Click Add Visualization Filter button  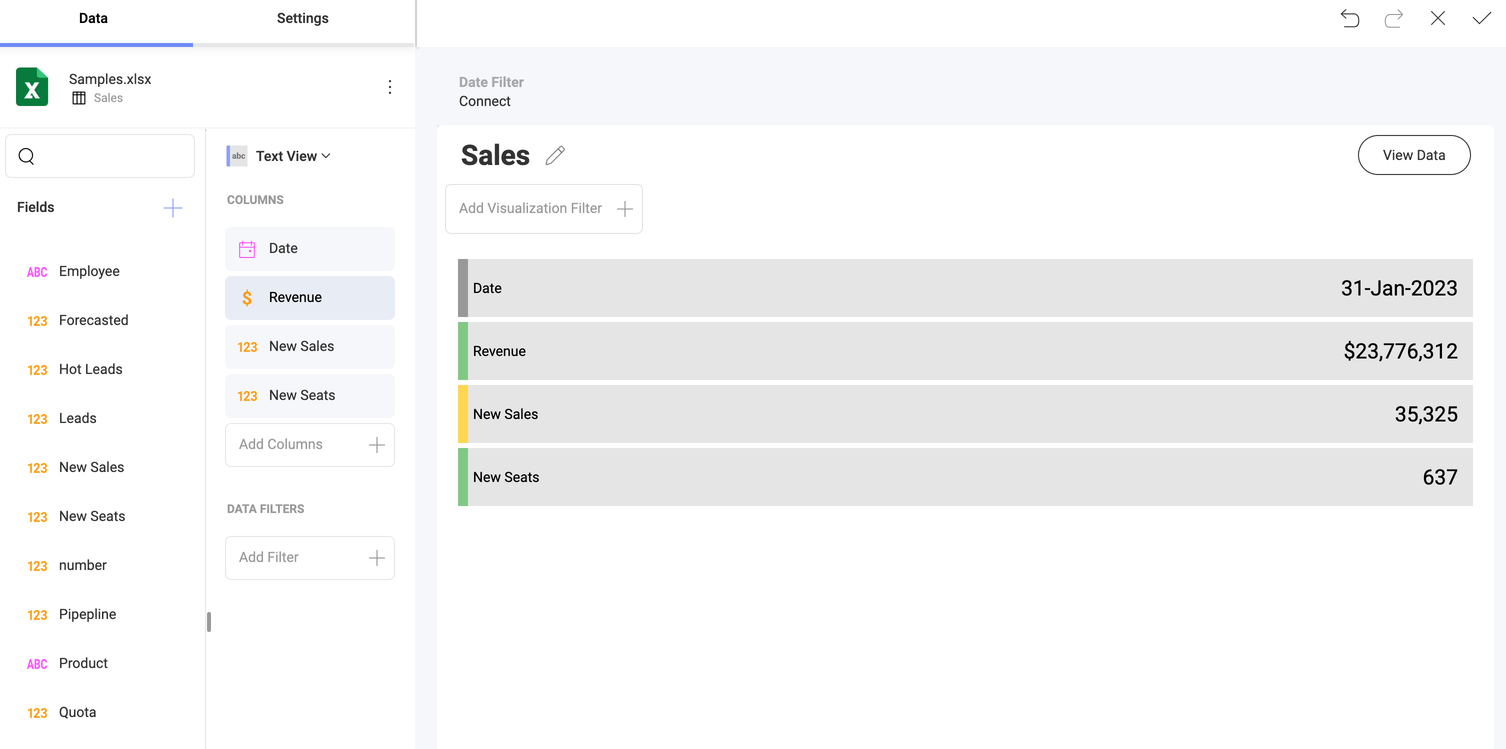coord(544,209)
